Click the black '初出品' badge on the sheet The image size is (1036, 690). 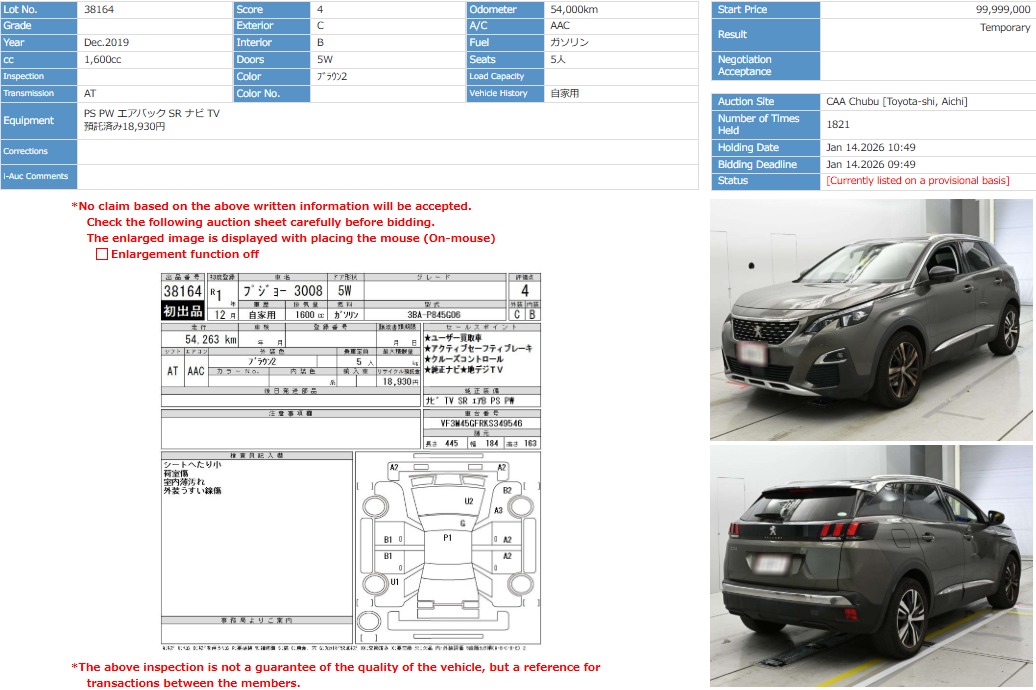point(183,311)
